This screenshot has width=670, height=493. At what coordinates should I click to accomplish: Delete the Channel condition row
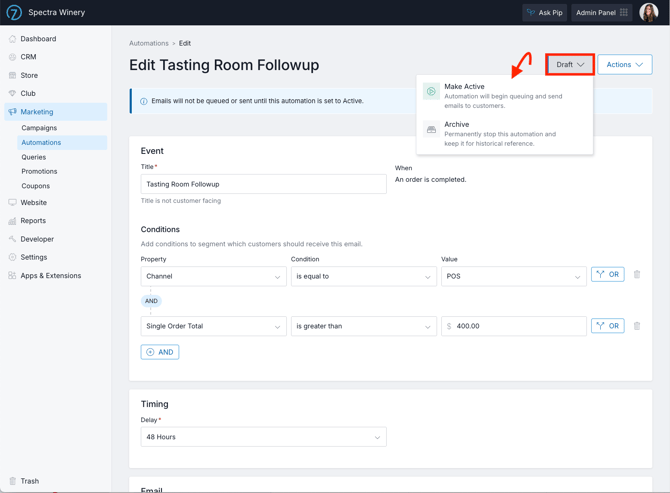[x=637, y=274]
